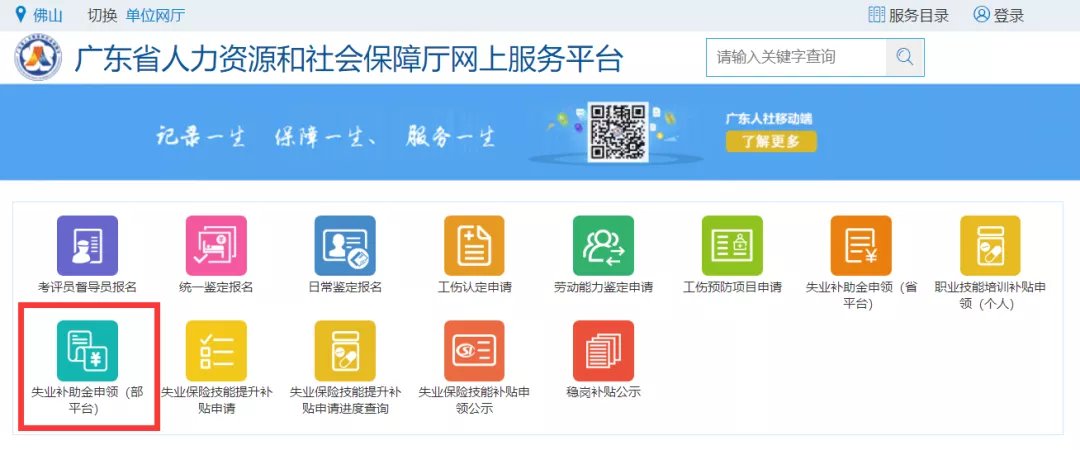Open 职业技能培训补贴申领（个人）icon
This screenshot has width=1080, height=450.
coord(990,245)
